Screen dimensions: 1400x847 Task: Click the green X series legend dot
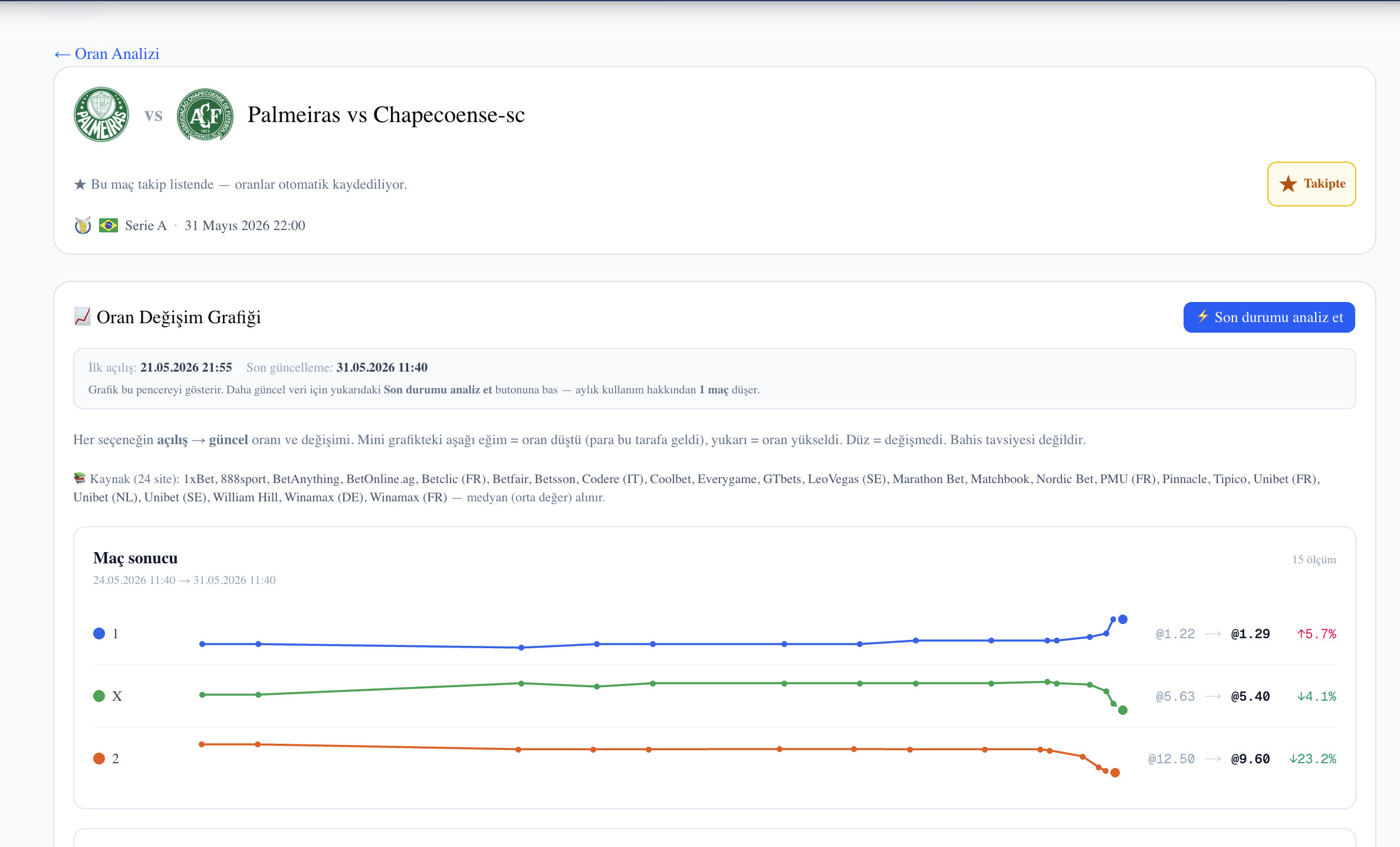(99, 696)
